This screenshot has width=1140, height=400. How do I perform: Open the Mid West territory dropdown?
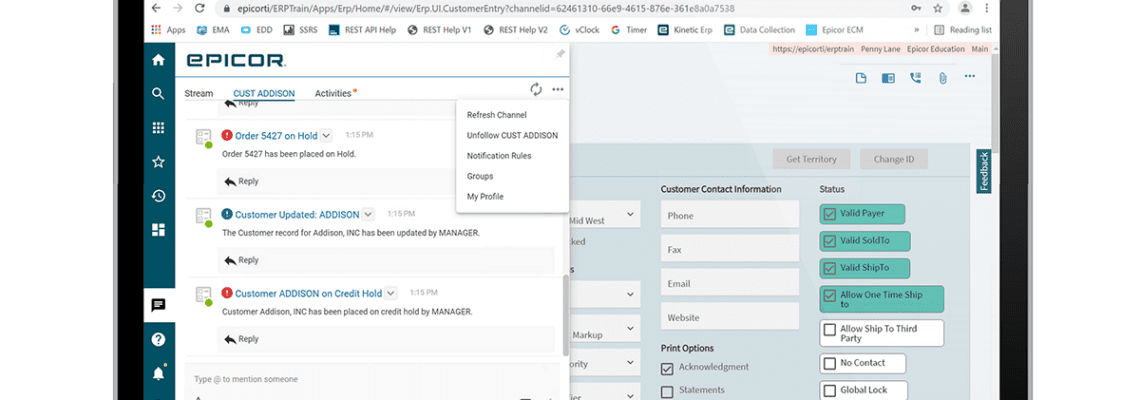[630, 215]
